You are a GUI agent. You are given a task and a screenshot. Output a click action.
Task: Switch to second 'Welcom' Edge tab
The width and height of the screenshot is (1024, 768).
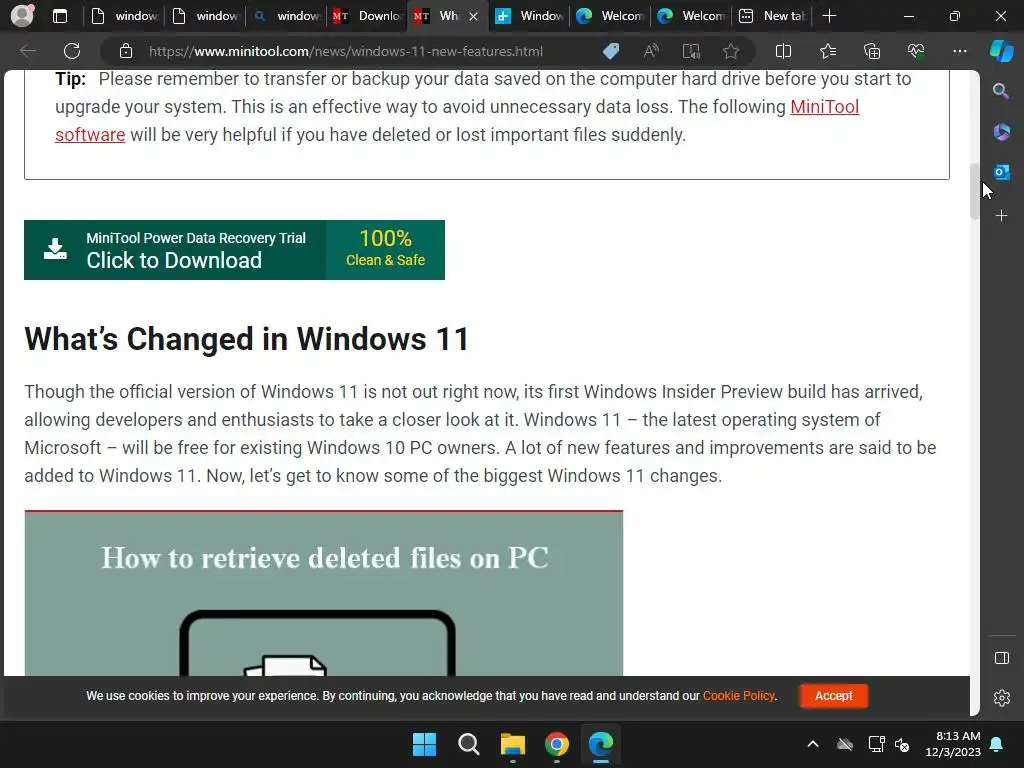[x=691, y=16]
